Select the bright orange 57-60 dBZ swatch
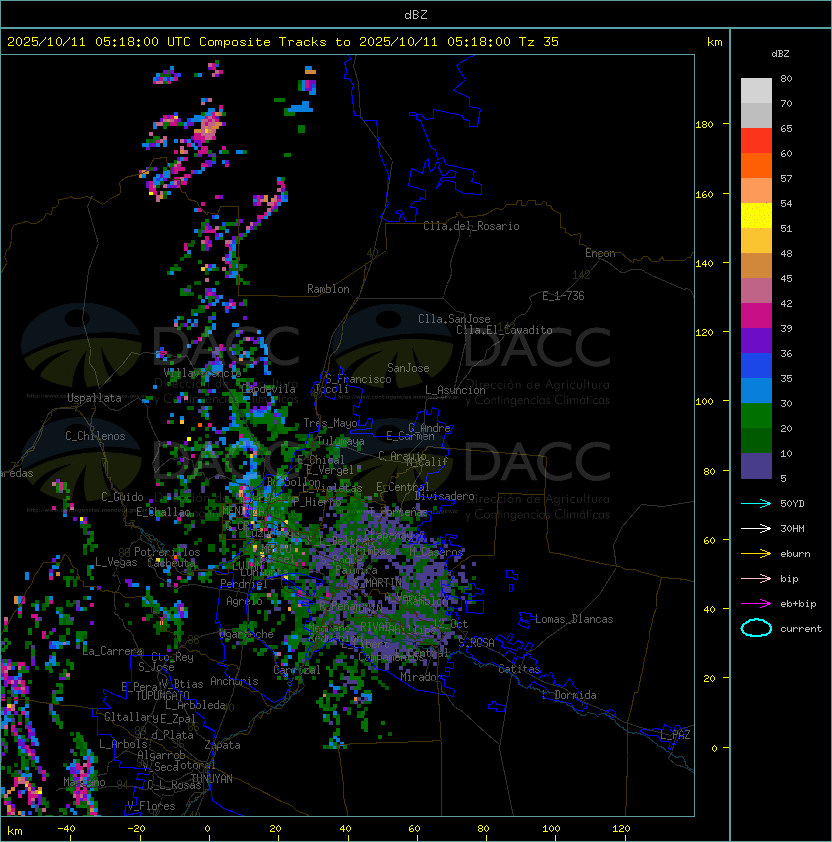Screen dimensions: 832x842 click(x=756, y=166)
